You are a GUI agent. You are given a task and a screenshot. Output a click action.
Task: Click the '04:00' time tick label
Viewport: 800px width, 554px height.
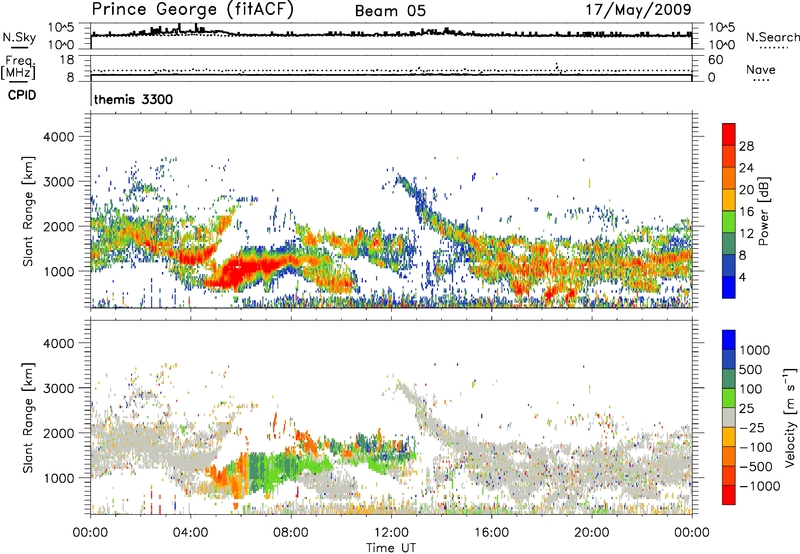tap(190, 533)
